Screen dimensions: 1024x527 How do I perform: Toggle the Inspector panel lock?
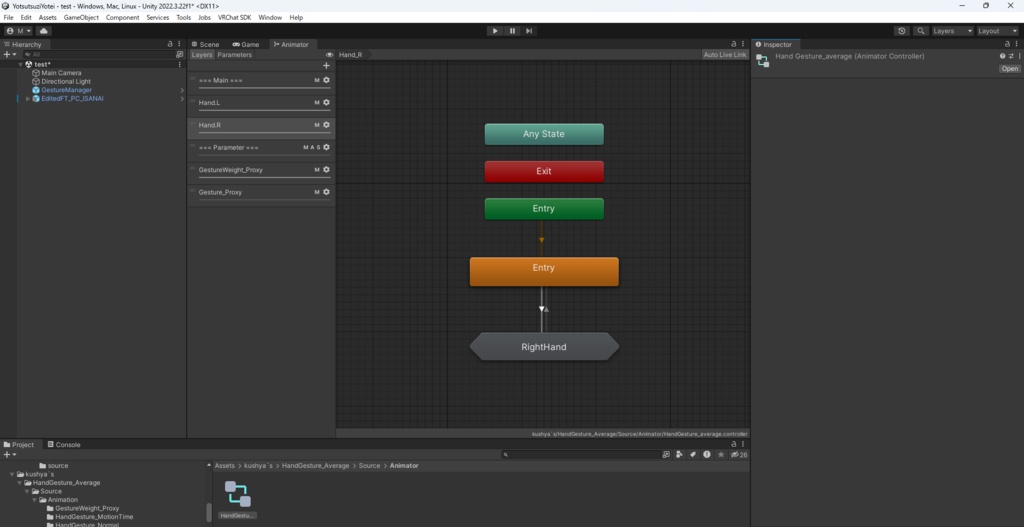[x=1007, y=44]
